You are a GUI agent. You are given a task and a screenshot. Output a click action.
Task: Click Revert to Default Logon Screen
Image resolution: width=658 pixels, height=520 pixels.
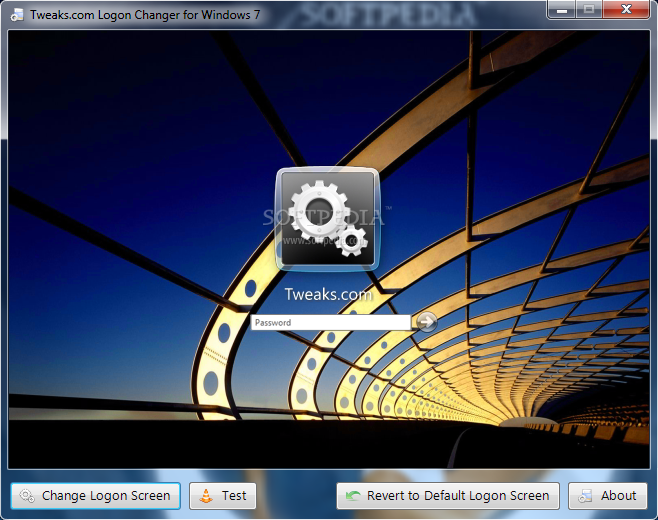click(x=448, y=496)
